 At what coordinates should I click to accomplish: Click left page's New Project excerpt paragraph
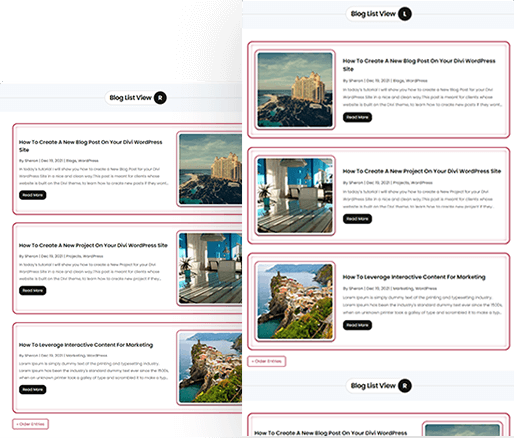[90, 272]
